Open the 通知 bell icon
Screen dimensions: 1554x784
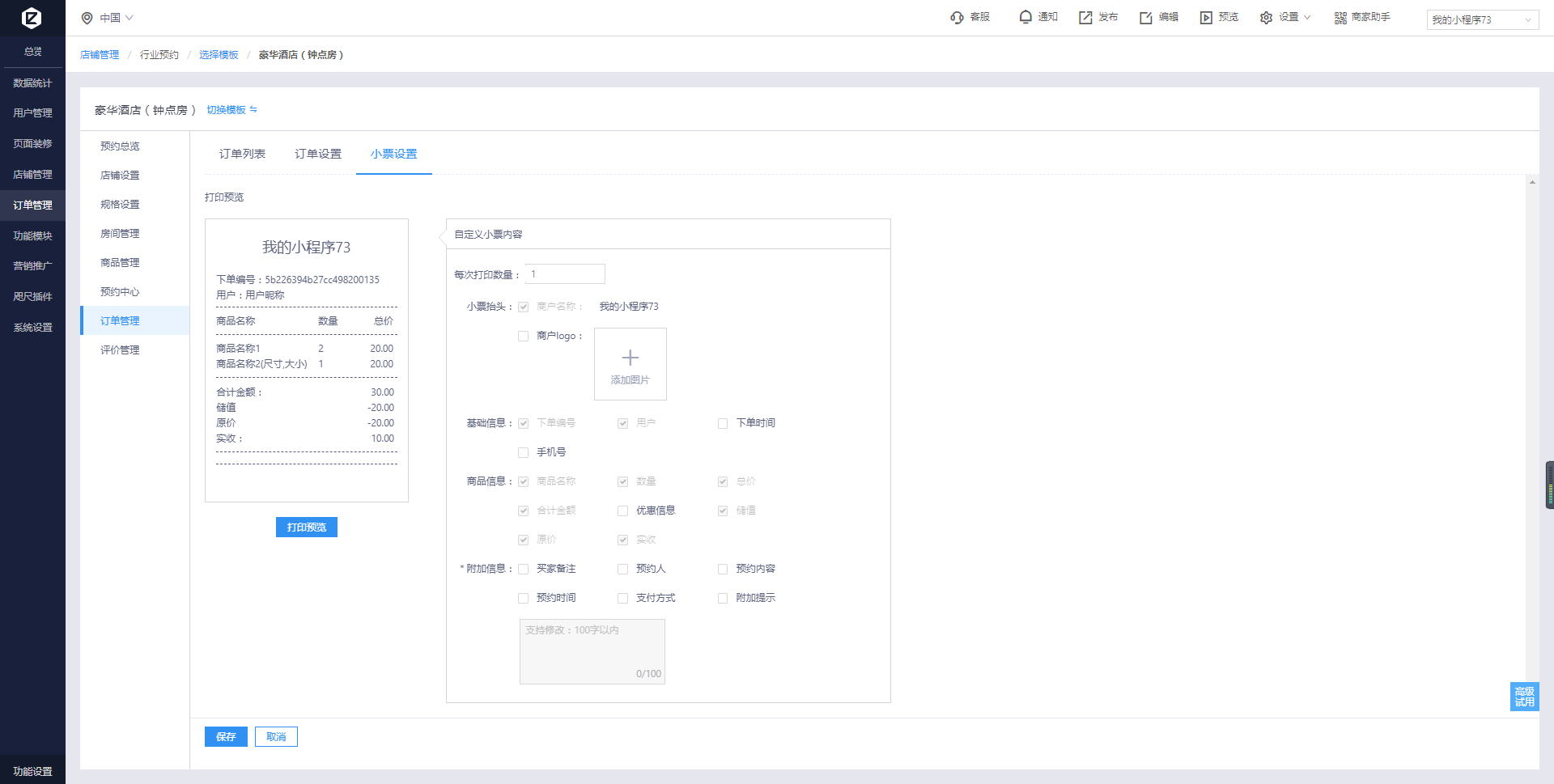1025,17
